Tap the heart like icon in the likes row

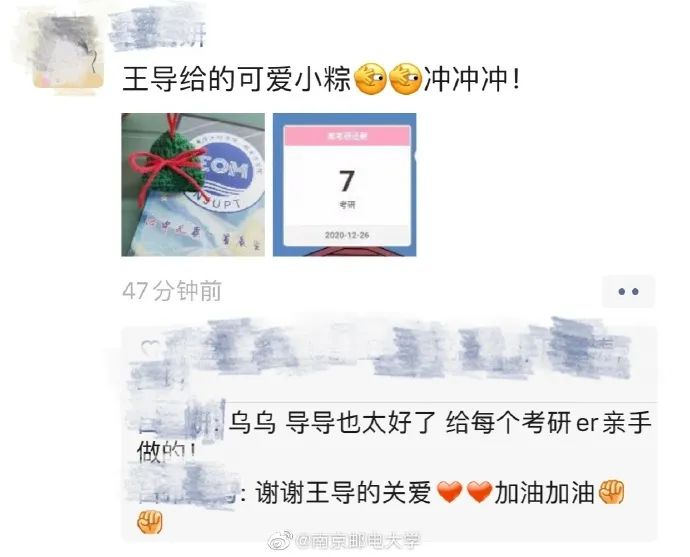pyautogui.click(x=149, y=348)
